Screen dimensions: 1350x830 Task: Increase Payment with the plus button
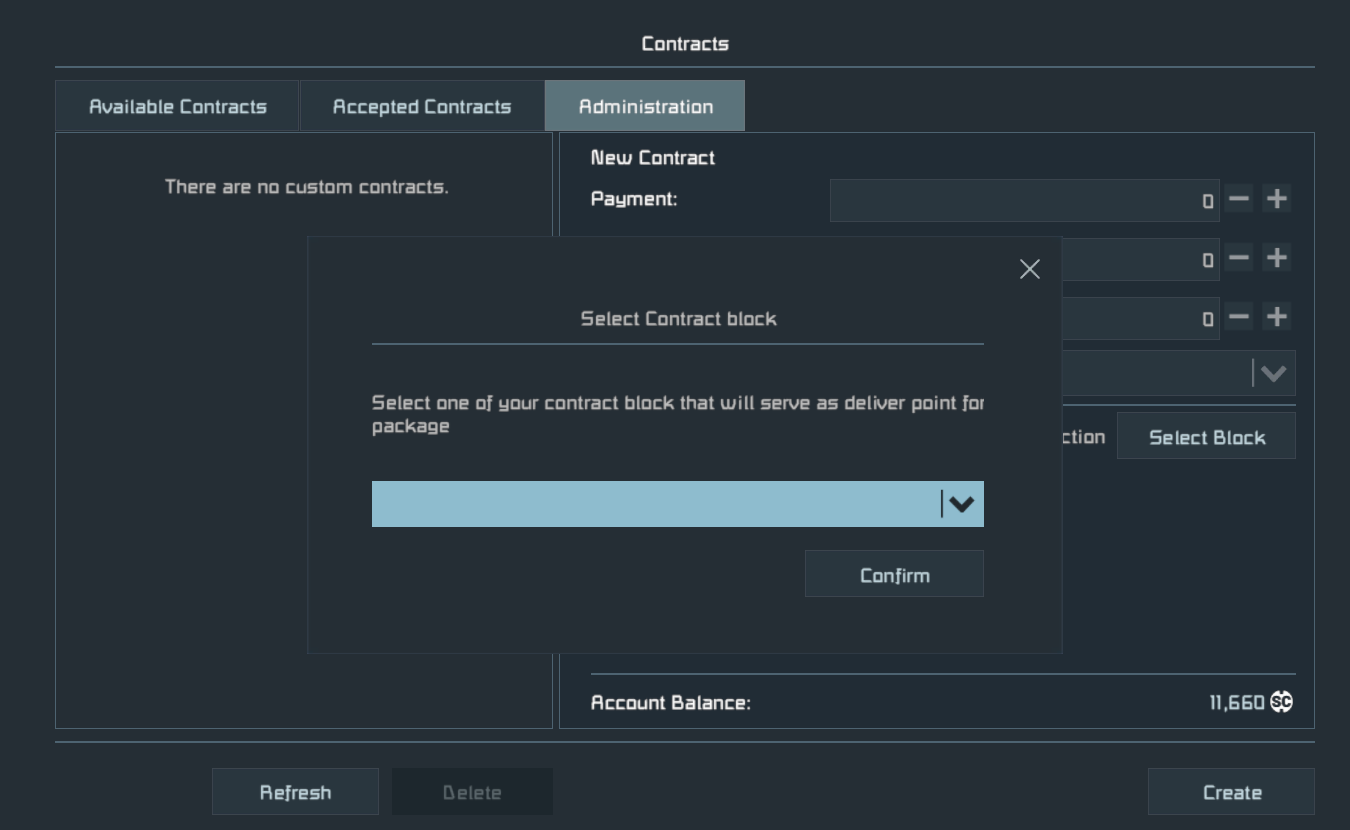(1276, 199)
